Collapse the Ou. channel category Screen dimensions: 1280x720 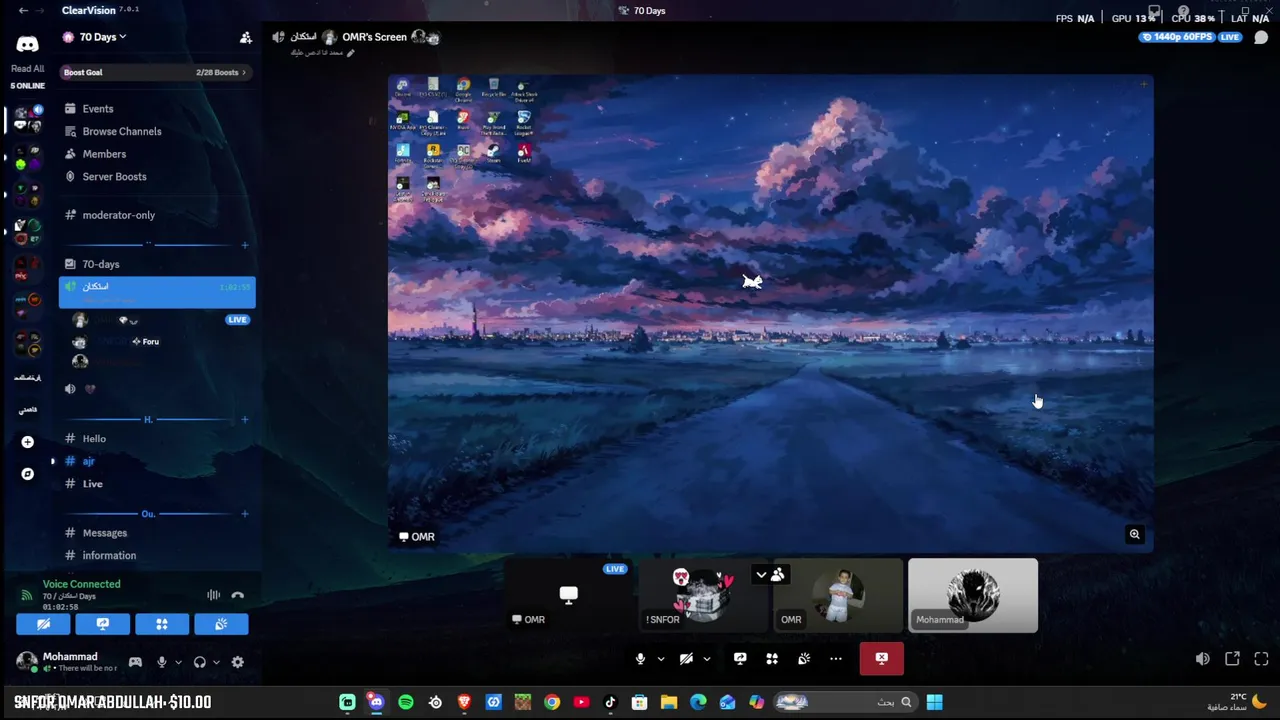point(148,514)
